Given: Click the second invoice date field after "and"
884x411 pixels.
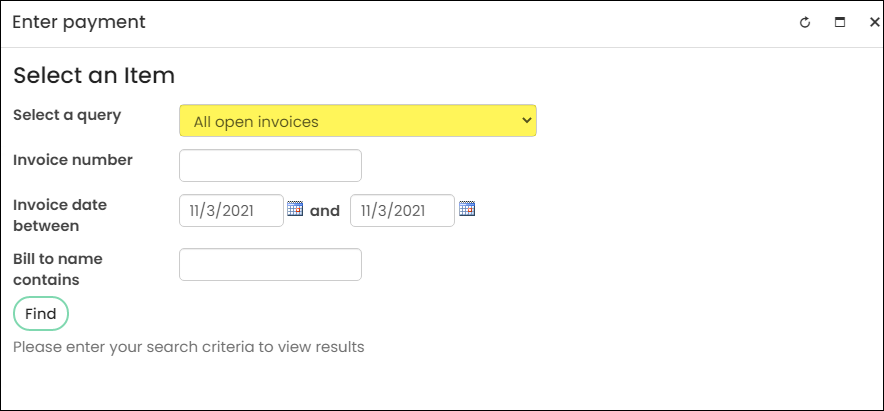Looking at the screenshot, I should point(402,211).
